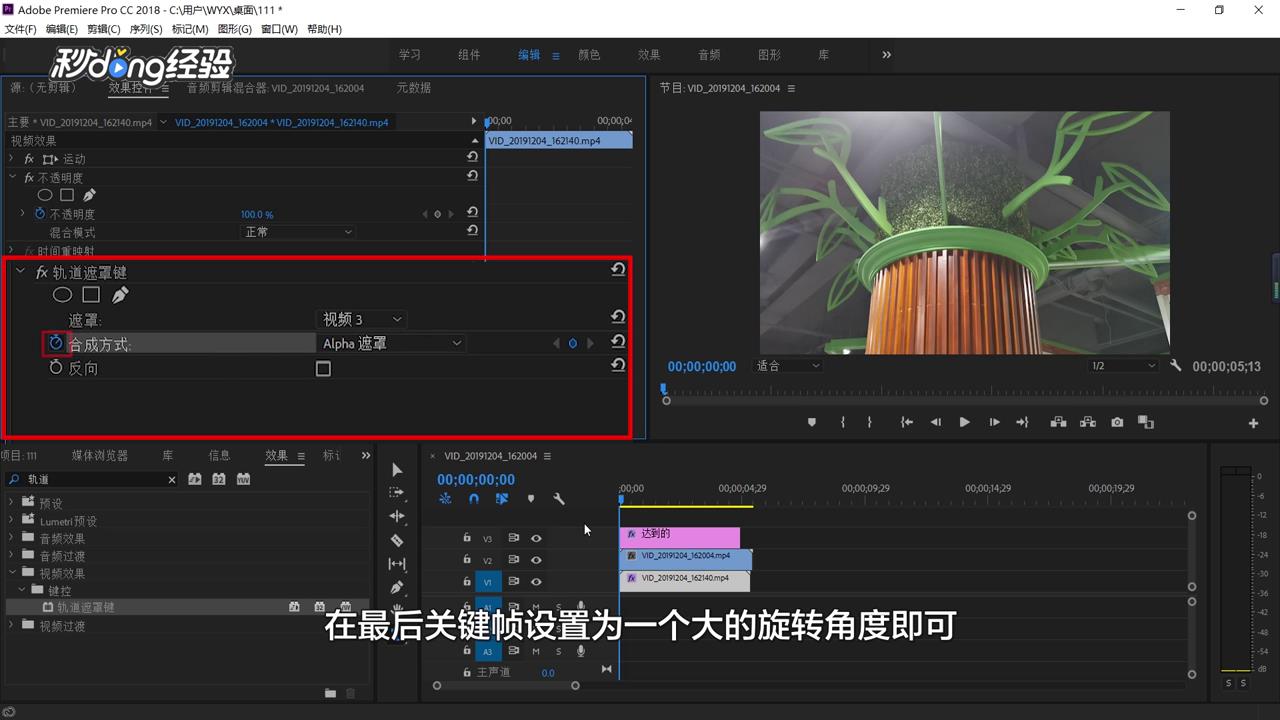Image resolution: width=1280 pixels, height=720 pixels.
Task: Select the Track Select Forward tool
Action: point(397,493)
